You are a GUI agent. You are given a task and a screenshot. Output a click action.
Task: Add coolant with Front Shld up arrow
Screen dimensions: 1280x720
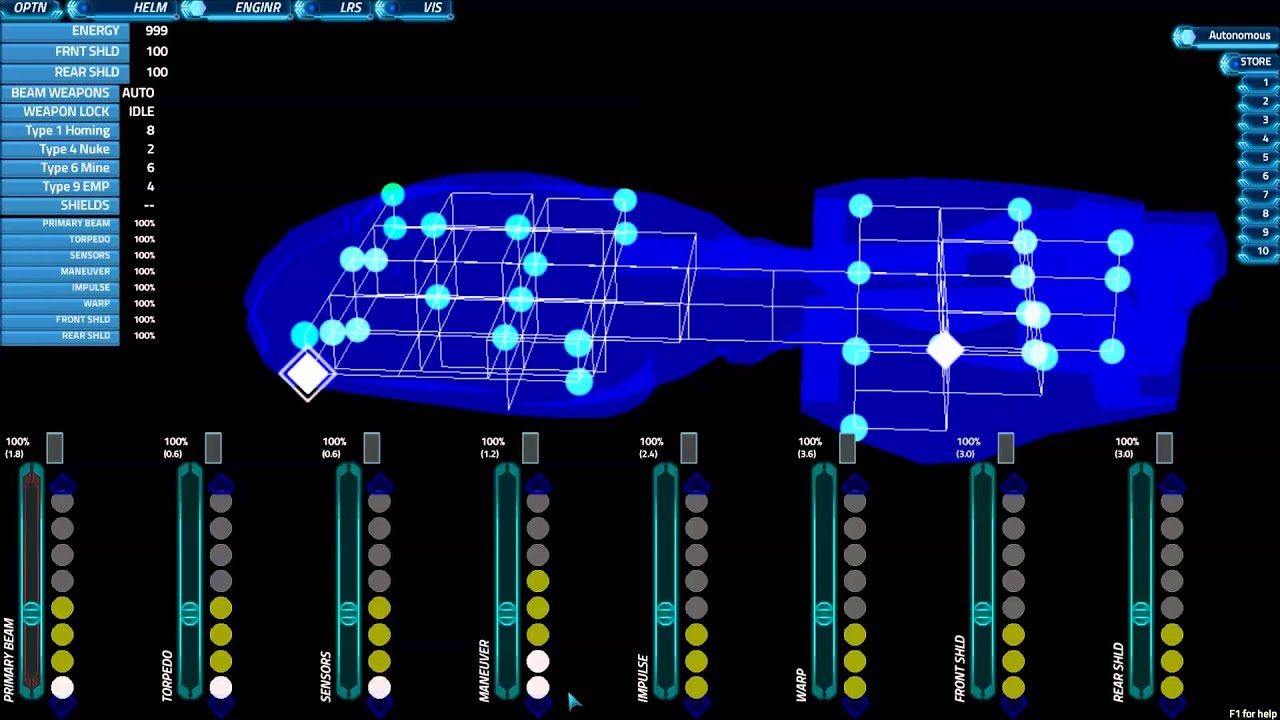pyautogui.click(x=1013, y=485)
